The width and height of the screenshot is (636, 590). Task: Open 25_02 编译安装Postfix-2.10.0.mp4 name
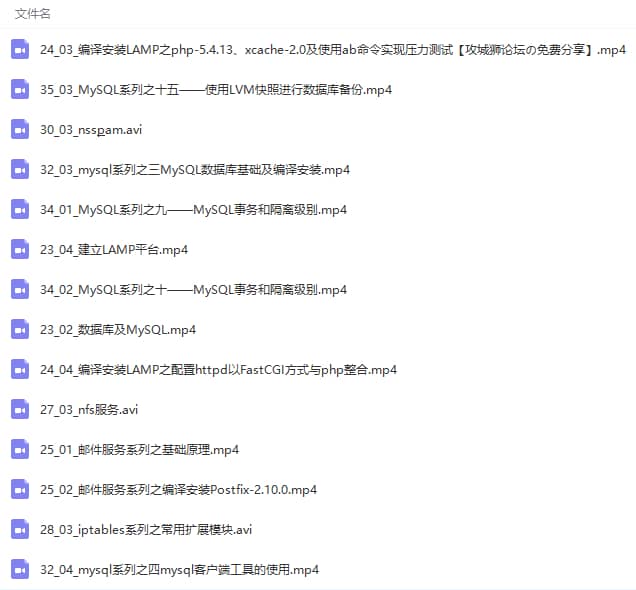coord(178,490)
